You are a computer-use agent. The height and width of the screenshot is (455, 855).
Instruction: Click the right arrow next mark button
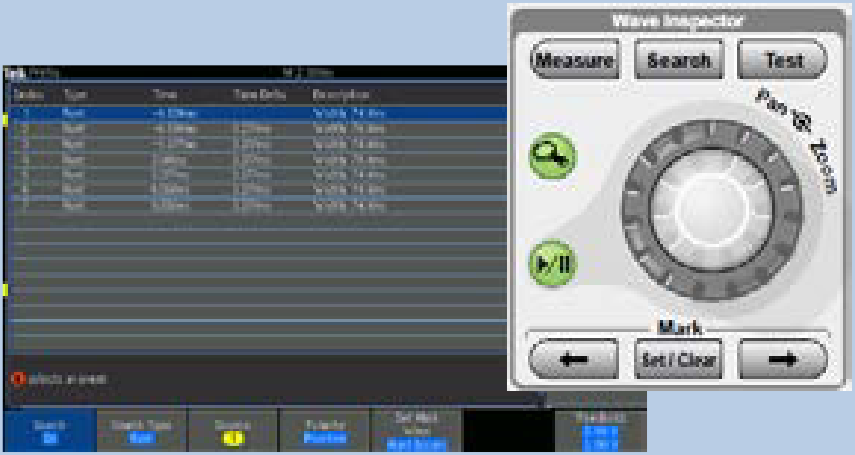[x=782, y=357]
